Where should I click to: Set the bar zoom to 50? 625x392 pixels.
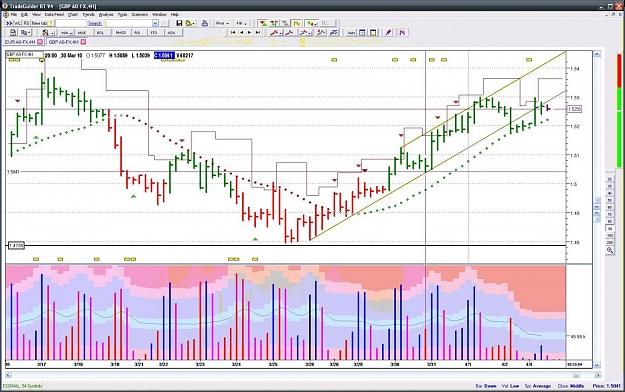609,201
